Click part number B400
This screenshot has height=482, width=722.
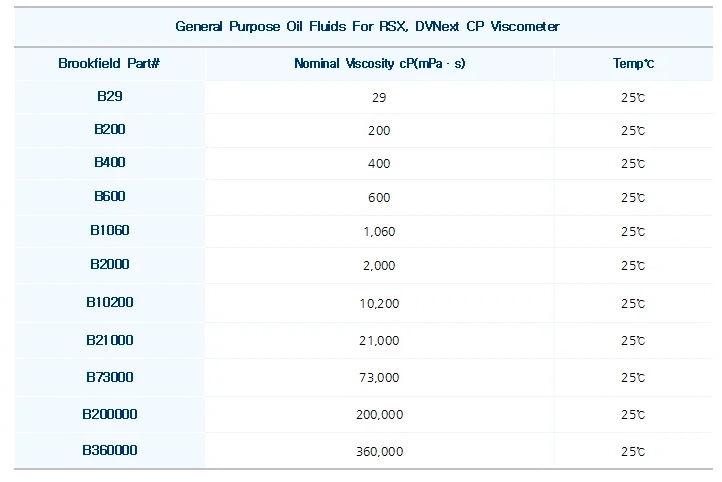pos(109,162)
